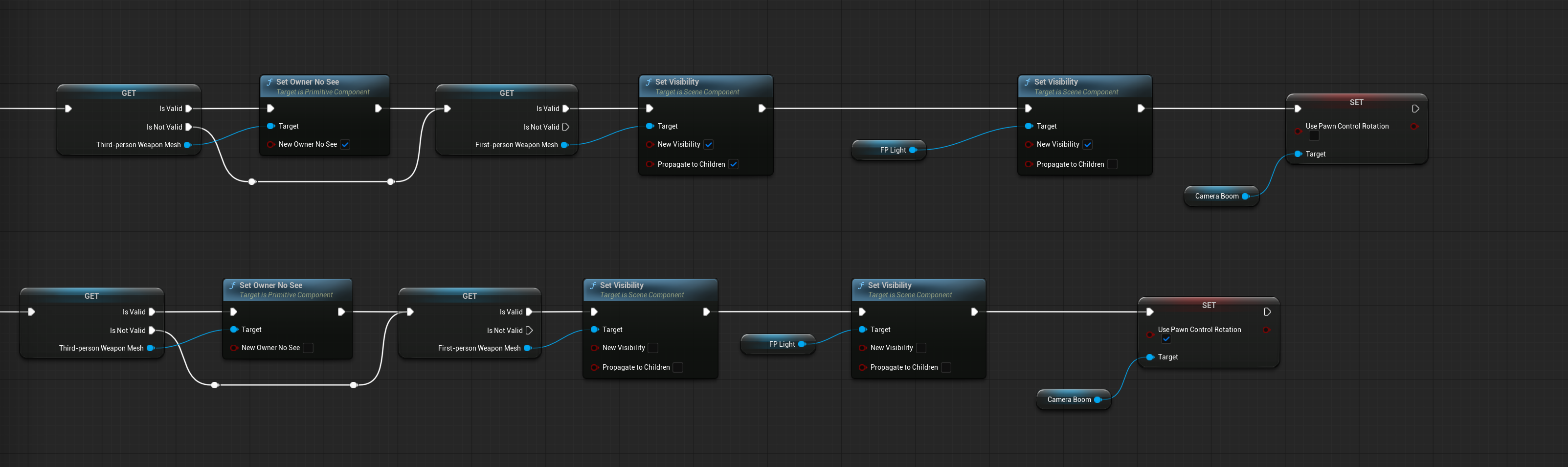Image resolution: width=1568 pixels, height=467 pixels.
Task: Click lower Camera Boom node's blue output pin
Action: 1098,400
